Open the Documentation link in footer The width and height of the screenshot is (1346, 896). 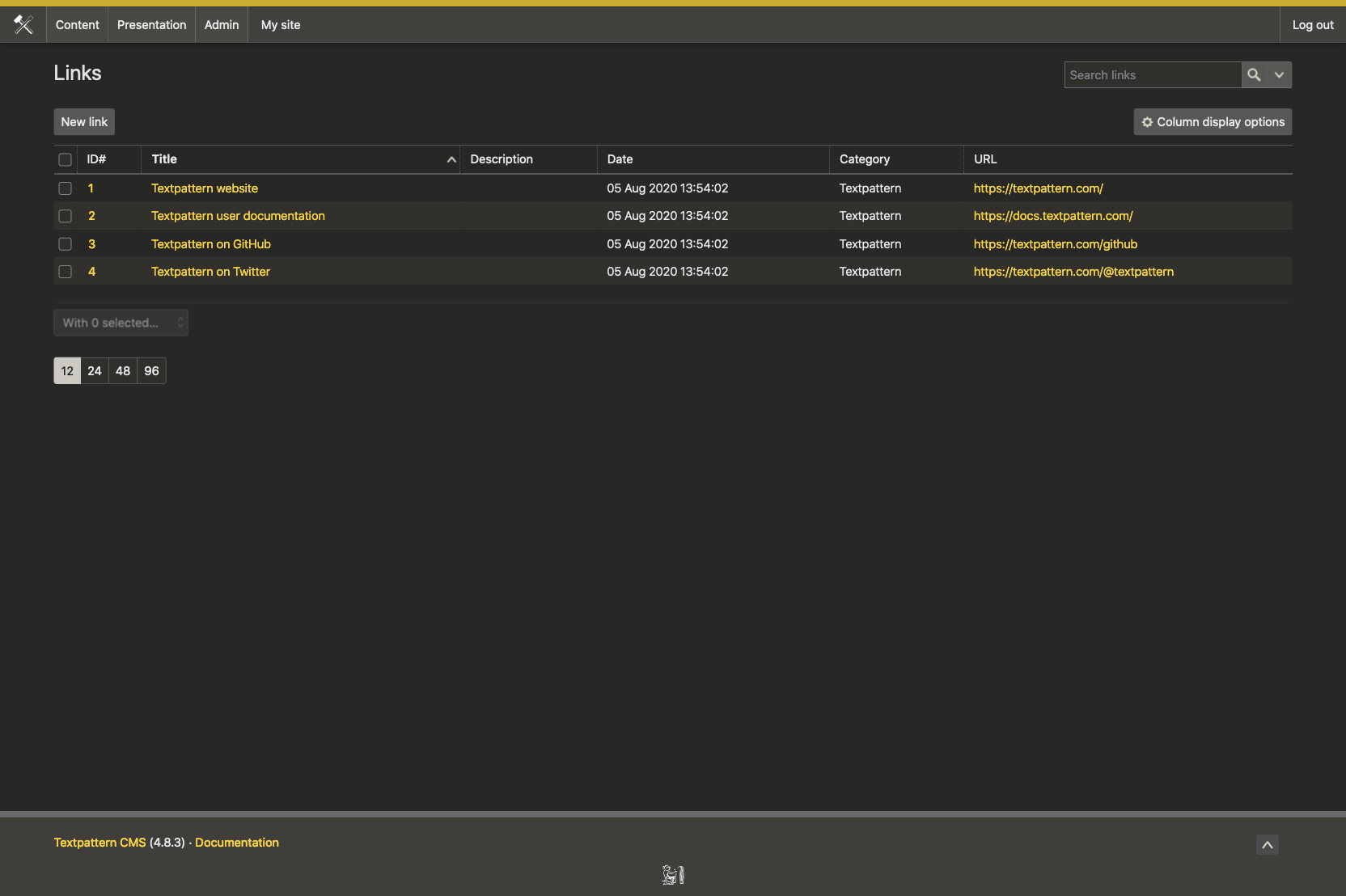tap(236, 842)
